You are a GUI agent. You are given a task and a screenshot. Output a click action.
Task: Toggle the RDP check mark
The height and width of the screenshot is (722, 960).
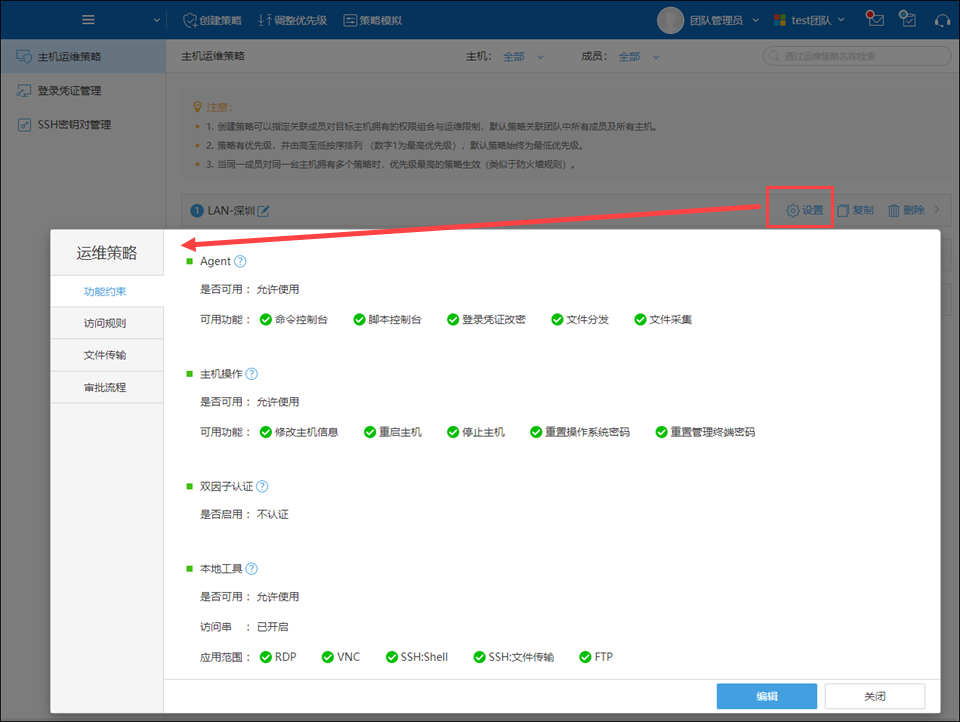266,657
